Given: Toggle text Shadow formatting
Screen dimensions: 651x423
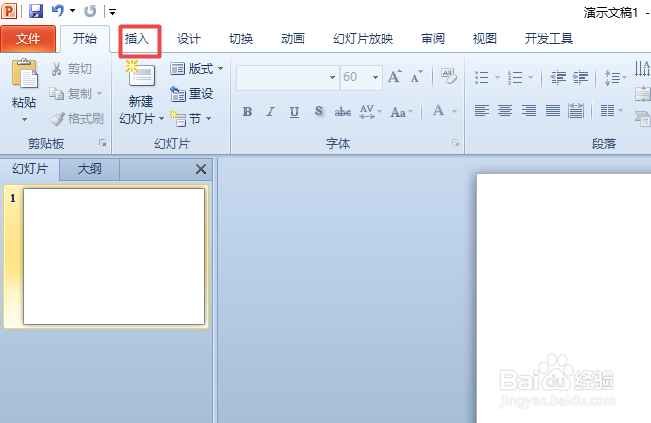Looking at the screenshot, I should (318, 111).
